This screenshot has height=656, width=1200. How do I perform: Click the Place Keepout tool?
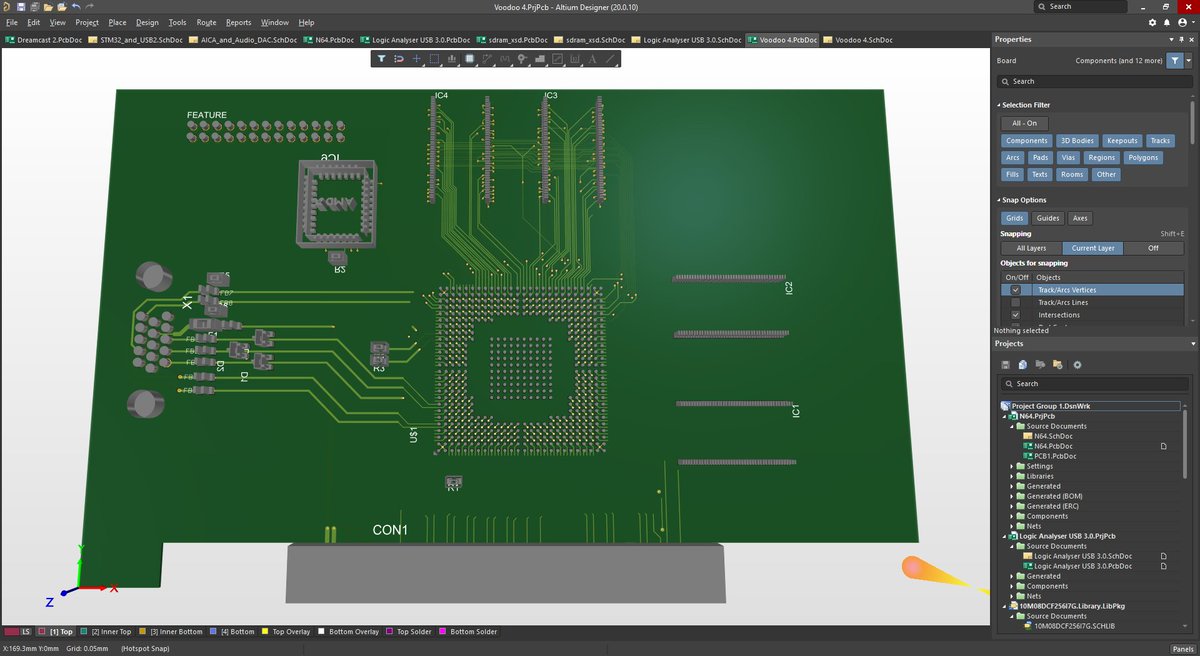pyautogui.click(x=557, y=59)
